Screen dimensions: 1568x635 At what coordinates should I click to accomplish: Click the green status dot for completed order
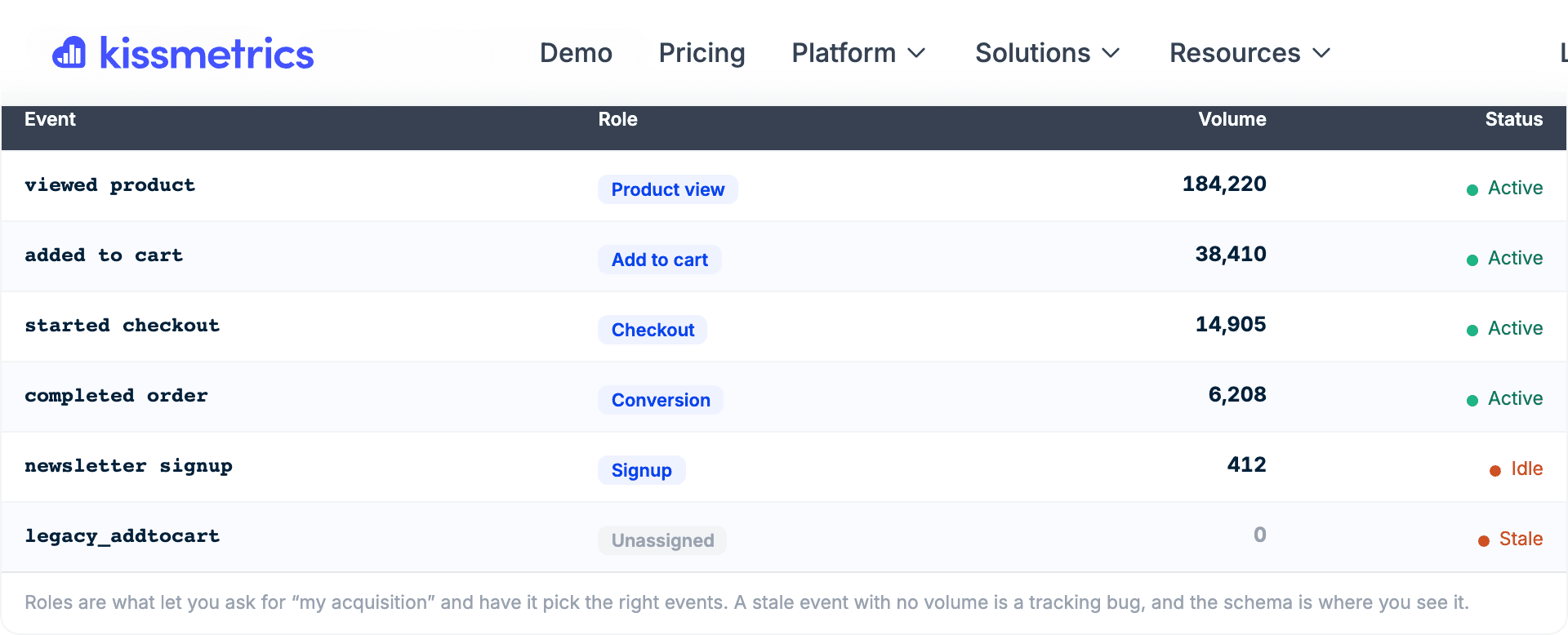pos(1472,401)
